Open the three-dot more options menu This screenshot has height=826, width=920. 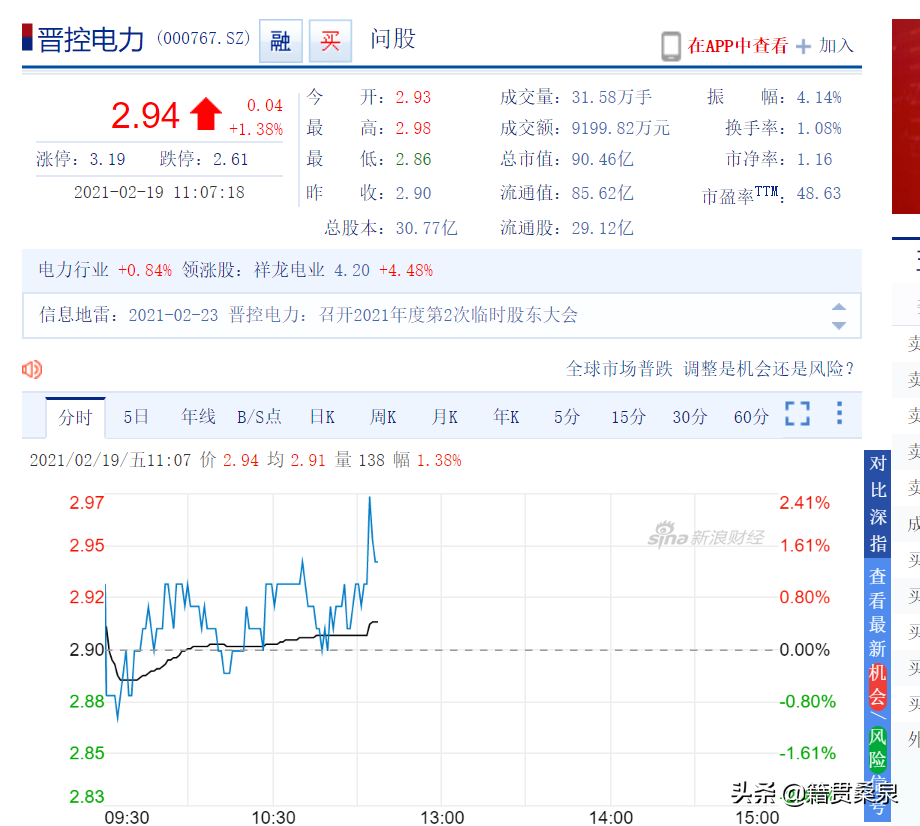840,413
